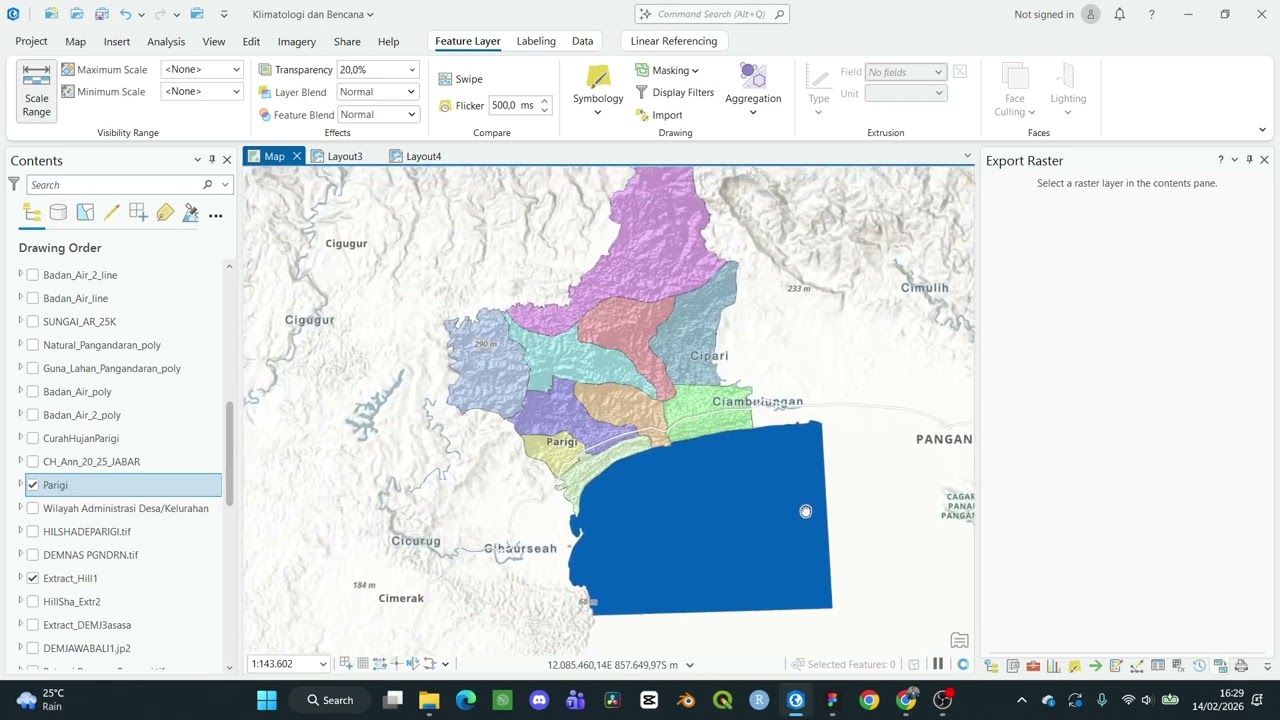
Task: Uncheck the Parigi layer checkbox
Action: [x=33, y=485]
